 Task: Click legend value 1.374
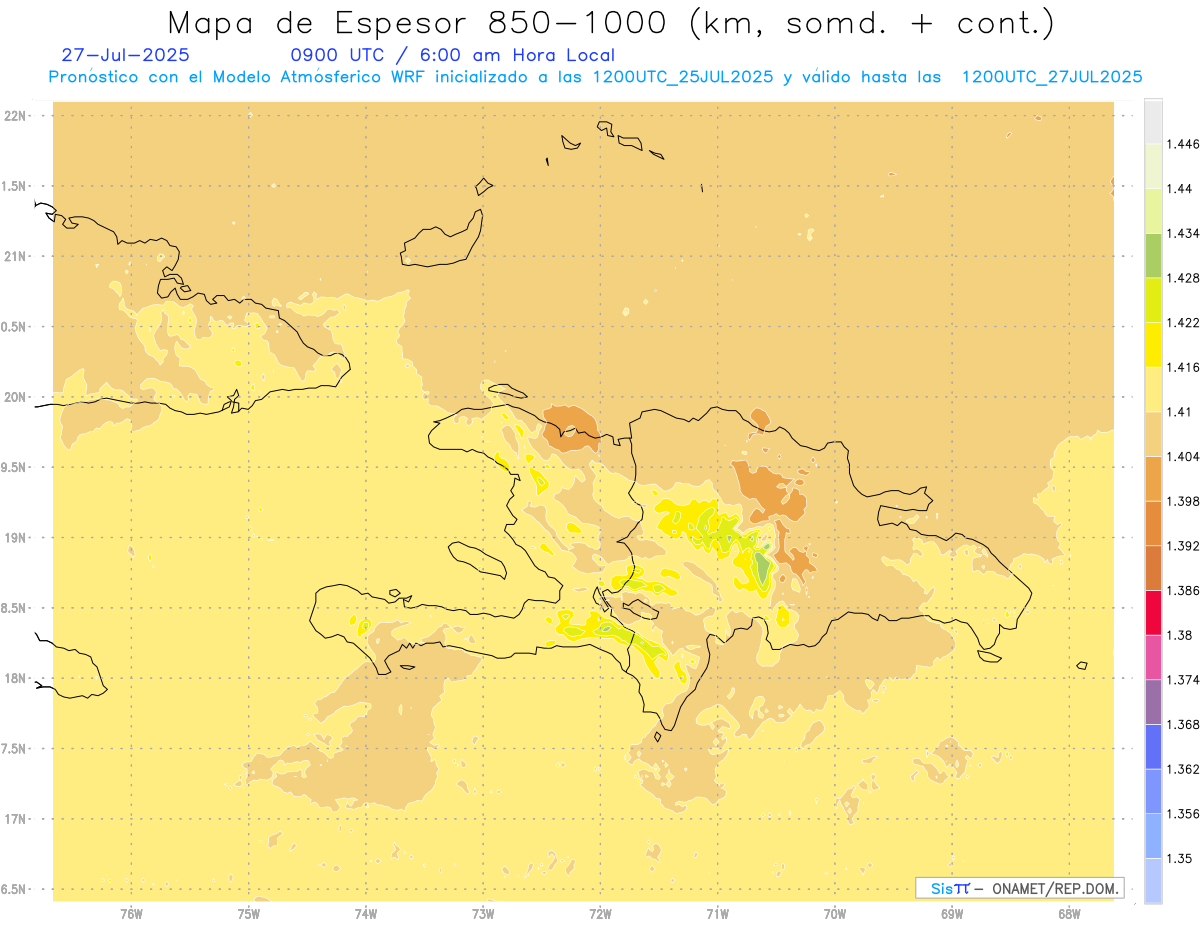point(1183,680)
